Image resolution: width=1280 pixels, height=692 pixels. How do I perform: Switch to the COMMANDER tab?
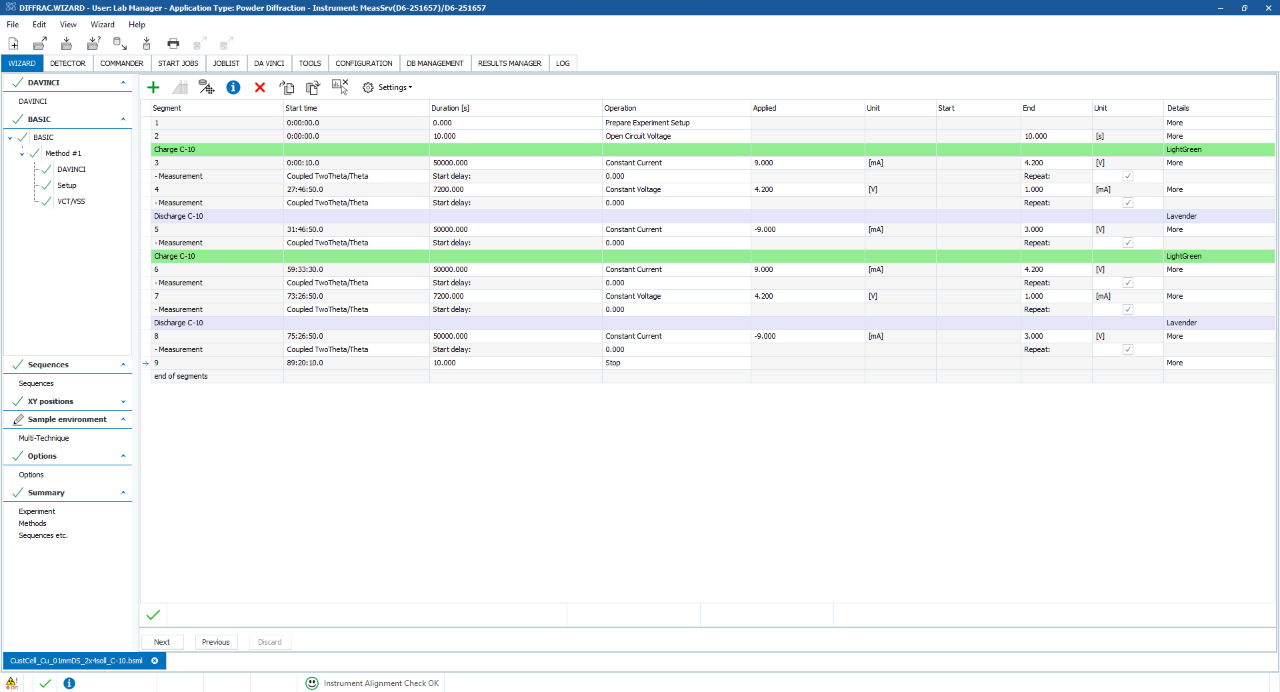click(x=122, y=63)
